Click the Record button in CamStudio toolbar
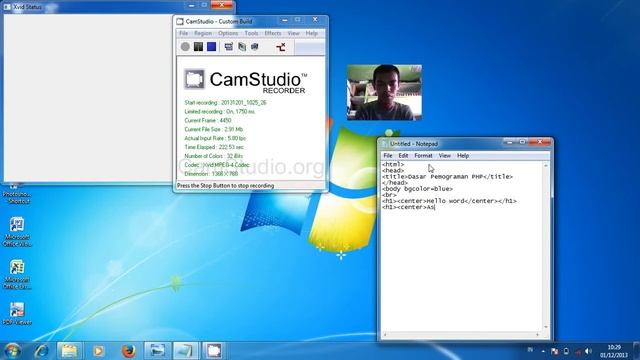 pyautogui.click(x=185, y=47)
